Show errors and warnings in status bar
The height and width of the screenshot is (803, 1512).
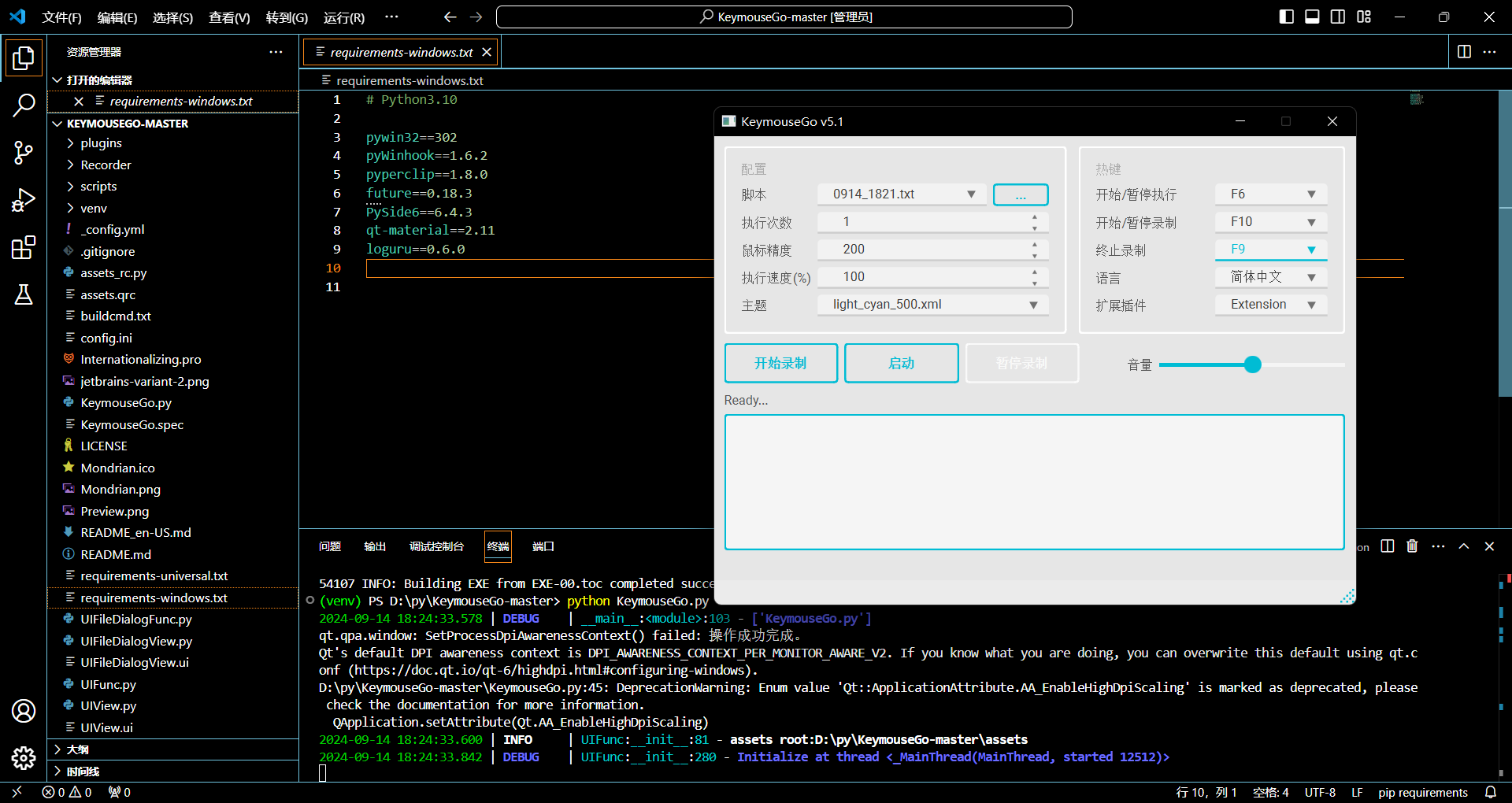coord(67,792)
